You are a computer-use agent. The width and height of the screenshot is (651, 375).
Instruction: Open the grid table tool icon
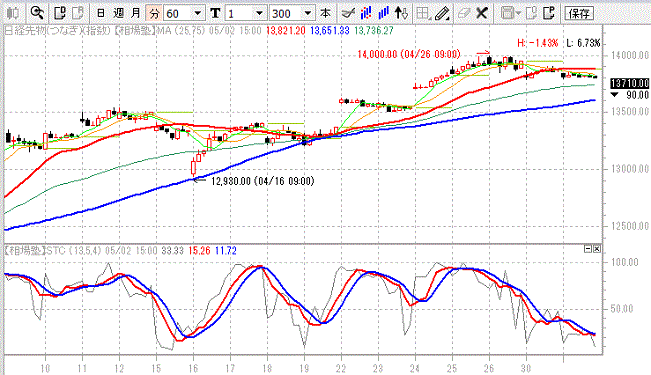[x=423, y=13]
